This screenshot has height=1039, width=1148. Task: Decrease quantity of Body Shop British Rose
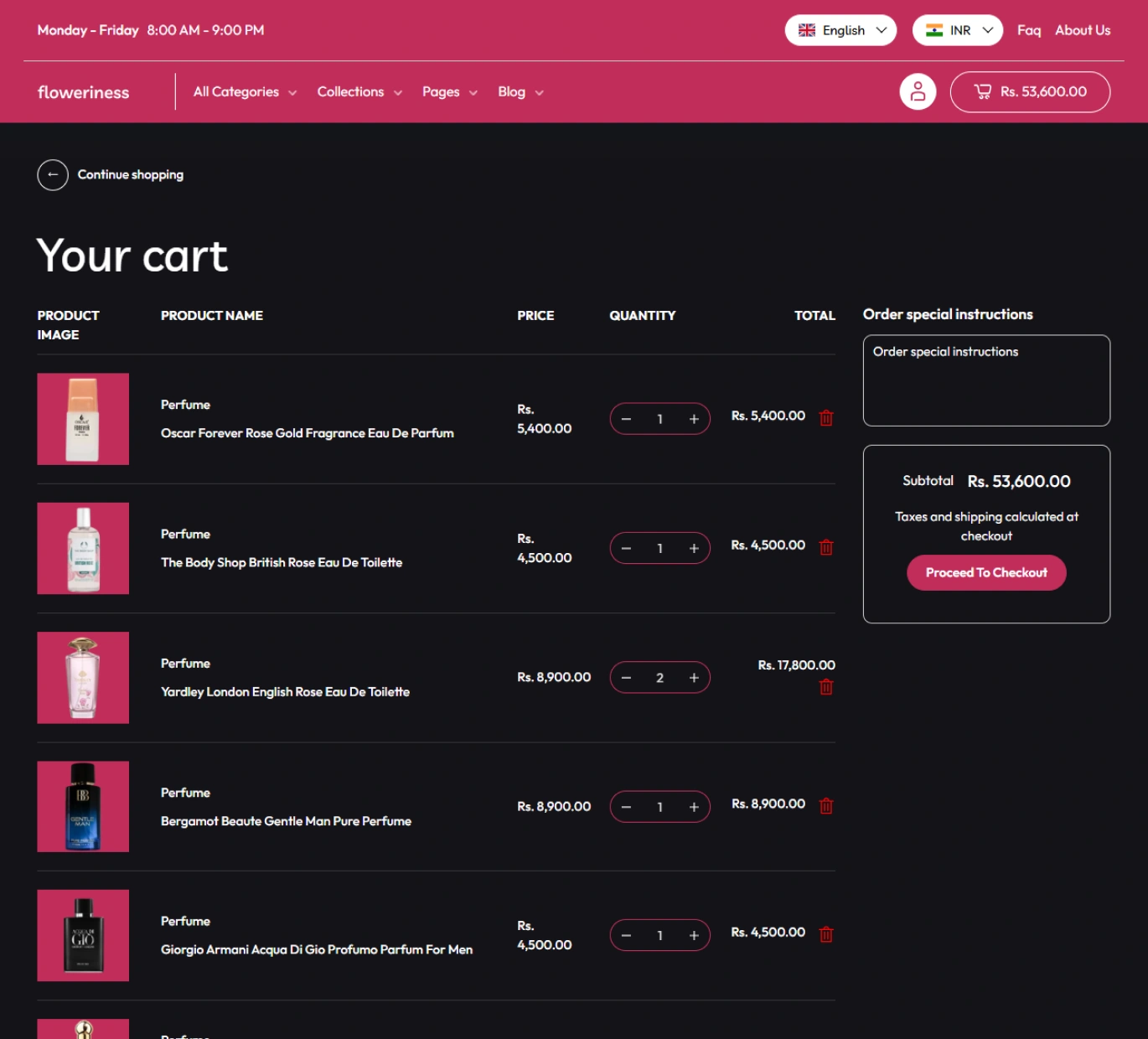point(626,548)
